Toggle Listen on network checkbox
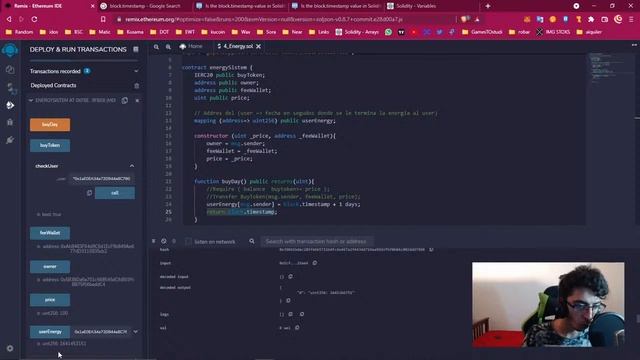Screen dimensions: 640x360 [x=188, y=242]
